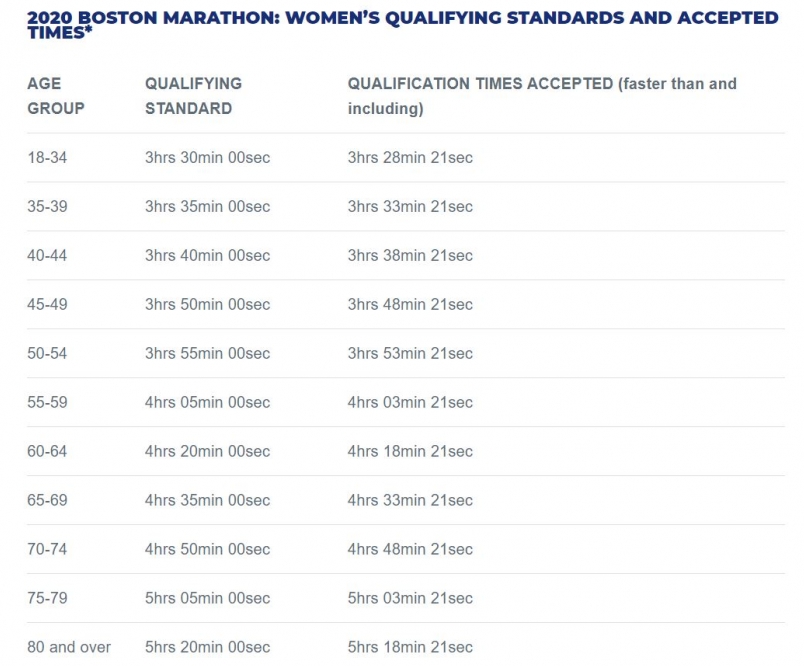
Task: Click the 4hrs 35min 00sec qualifying standard
Action: tap(207, 500)
